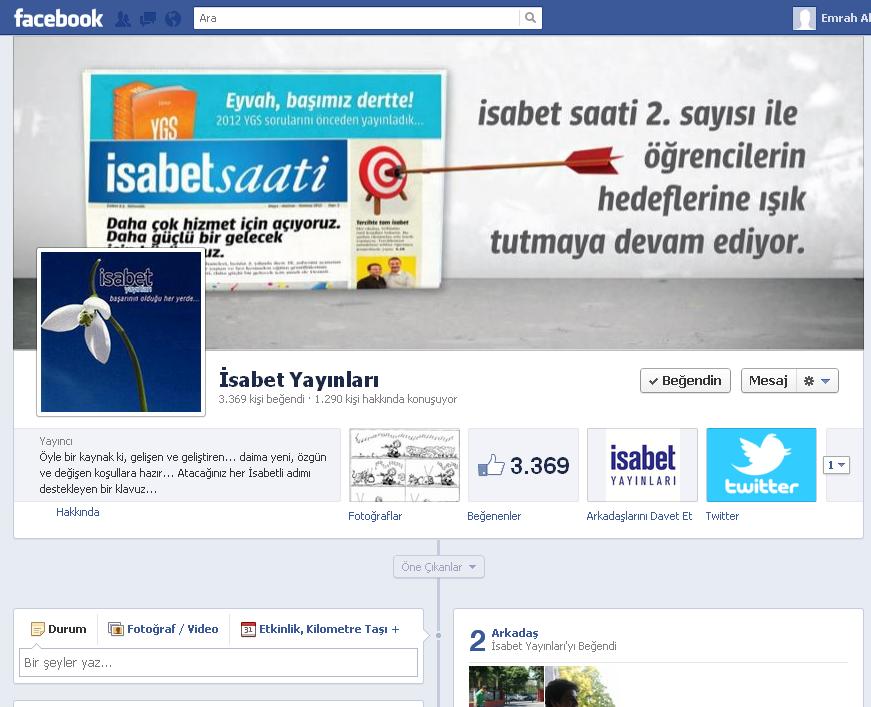Open the 3.369 likes thumbs-up tile
This screenshot has height=707, width=871.
click(523, 465)
